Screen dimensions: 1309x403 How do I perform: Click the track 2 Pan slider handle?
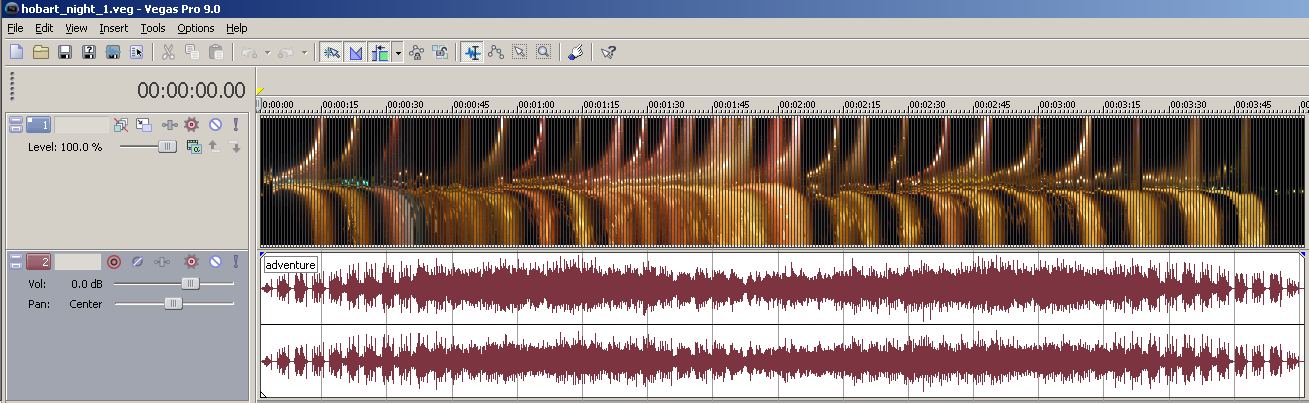point(173,303)
